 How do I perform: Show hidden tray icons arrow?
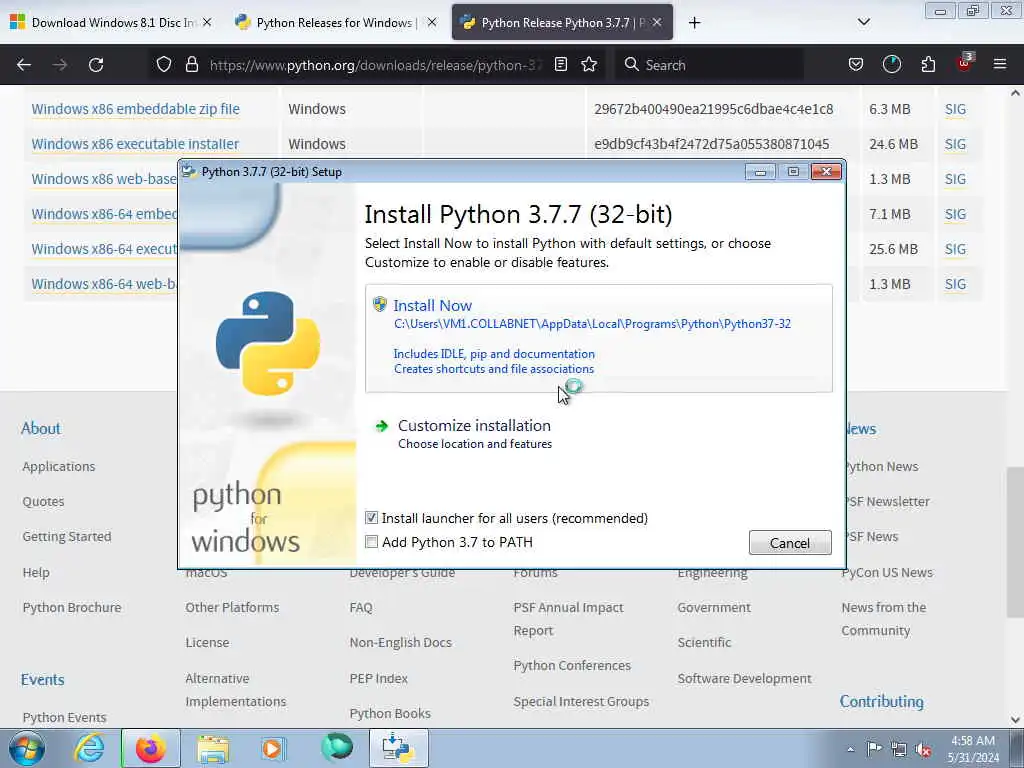tap(850, 750)
